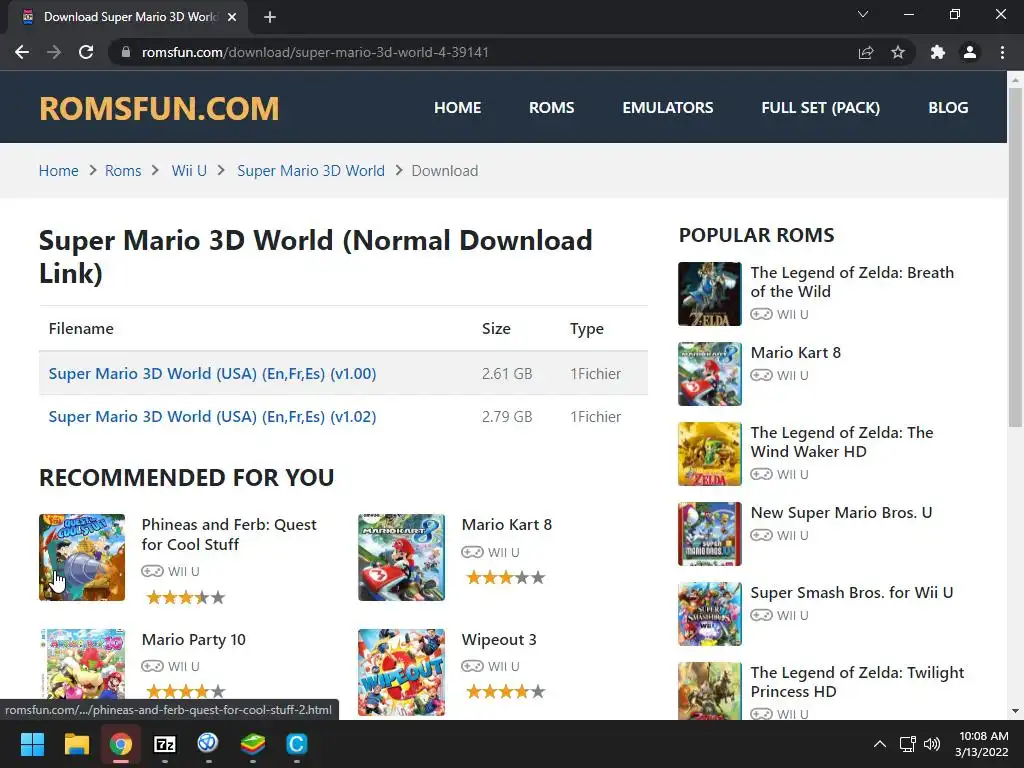Click the forward navigation arrow
The width and height of the screenshot is (1024, 768).
(54, 52)
